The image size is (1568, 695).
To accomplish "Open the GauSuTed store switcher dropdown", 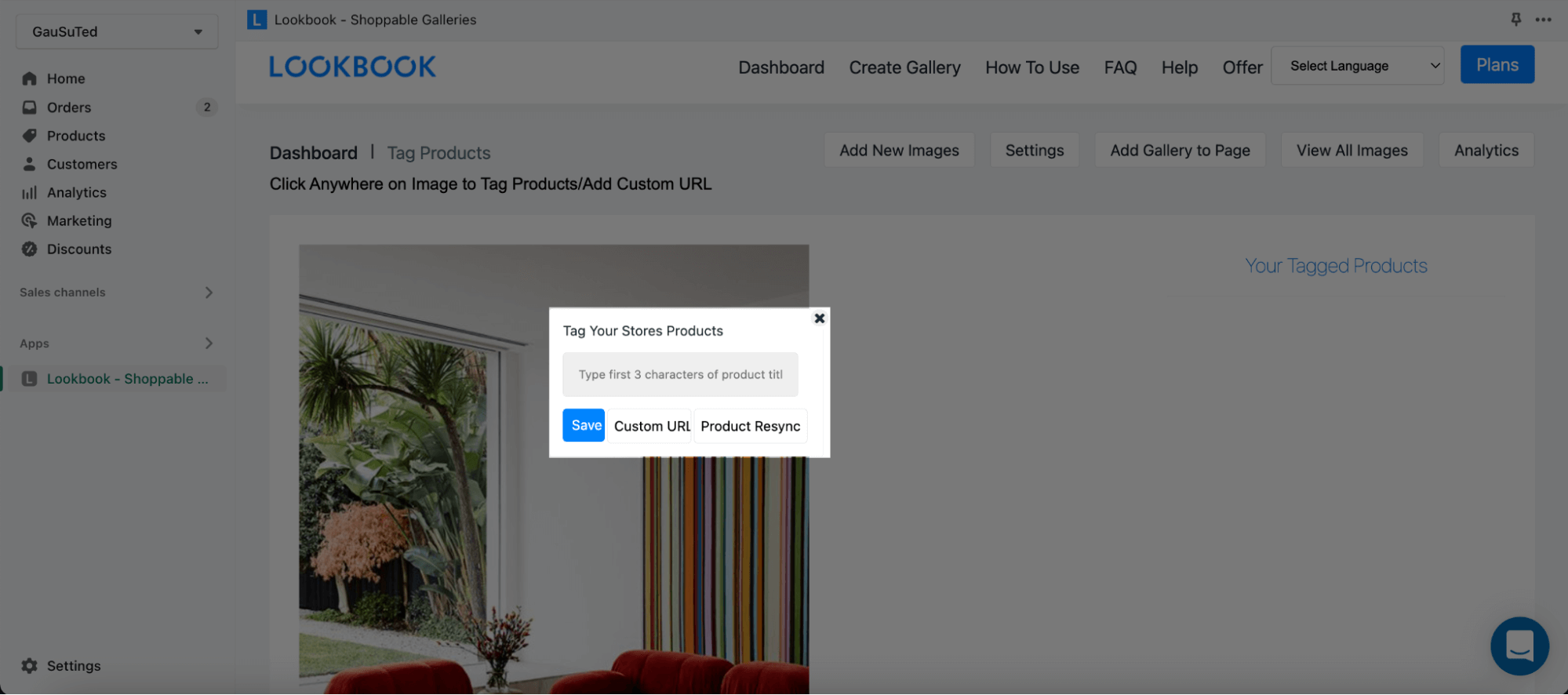I will tap(117, 32).
